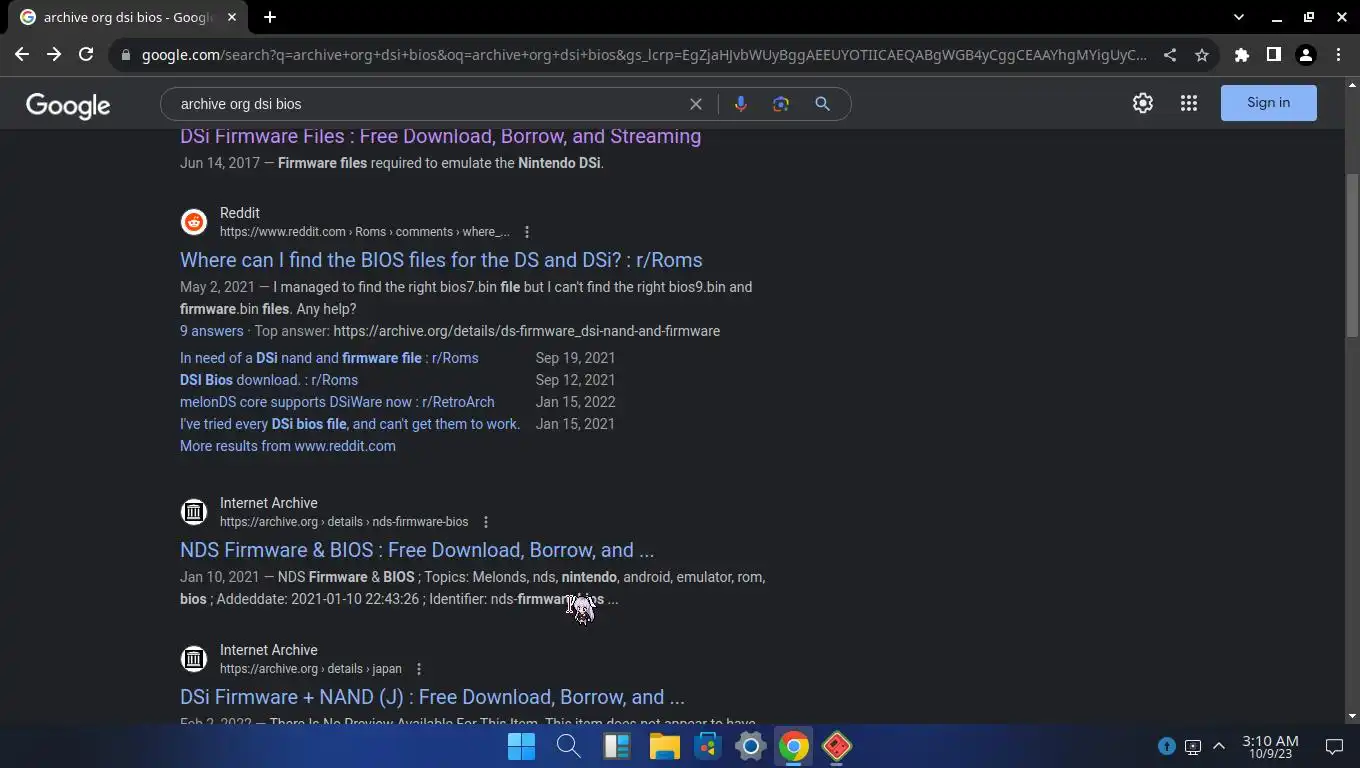Open DSI Bios download r/Roms link

269,380
